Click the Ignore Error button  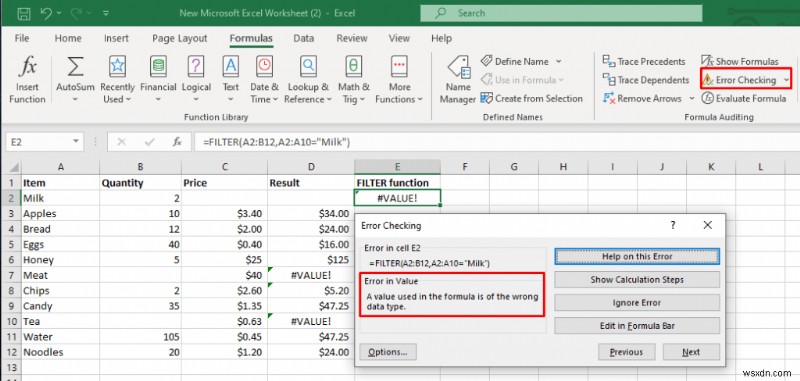pos(637,302)
